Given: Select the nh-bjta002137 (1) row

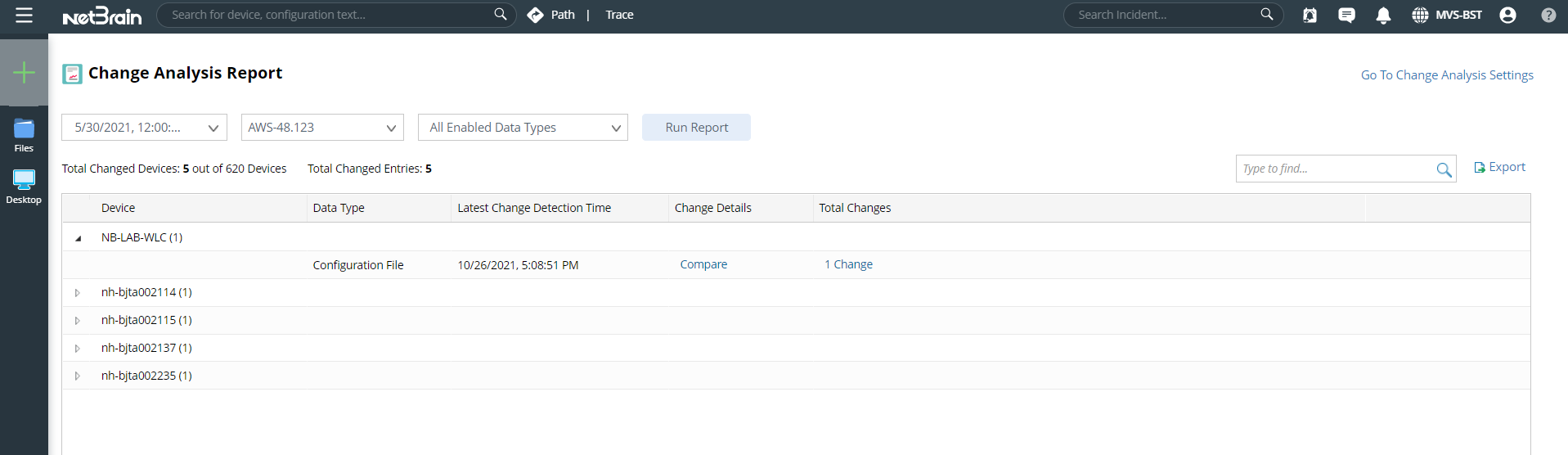Looking at the screenshot, I should click(796, 348).
